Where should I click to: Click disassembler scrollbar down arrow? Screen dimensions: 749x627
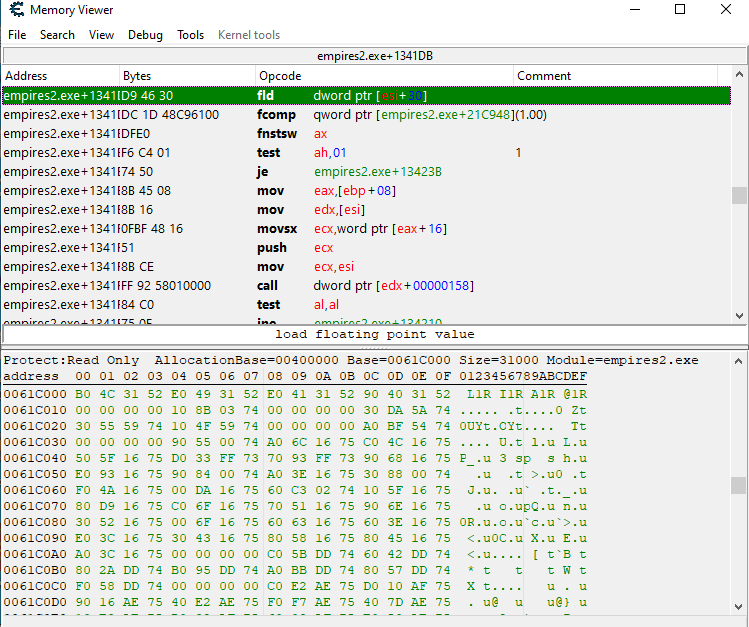pyautogui.click(x=739, y=316)
